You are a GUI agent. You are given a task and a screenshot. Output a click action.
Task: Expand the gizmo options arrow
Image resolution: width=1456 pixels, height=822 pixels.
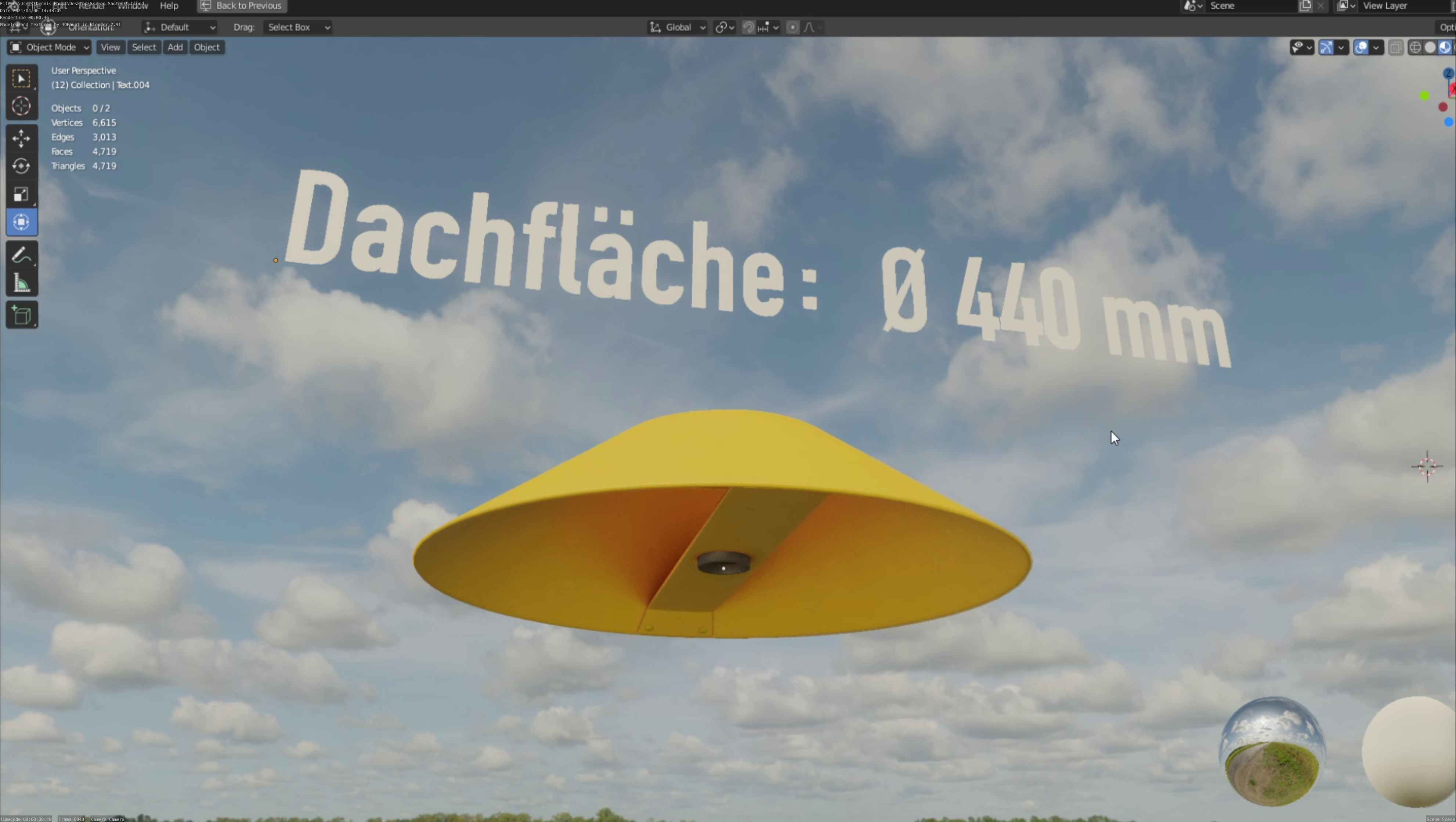[1341, 47]
